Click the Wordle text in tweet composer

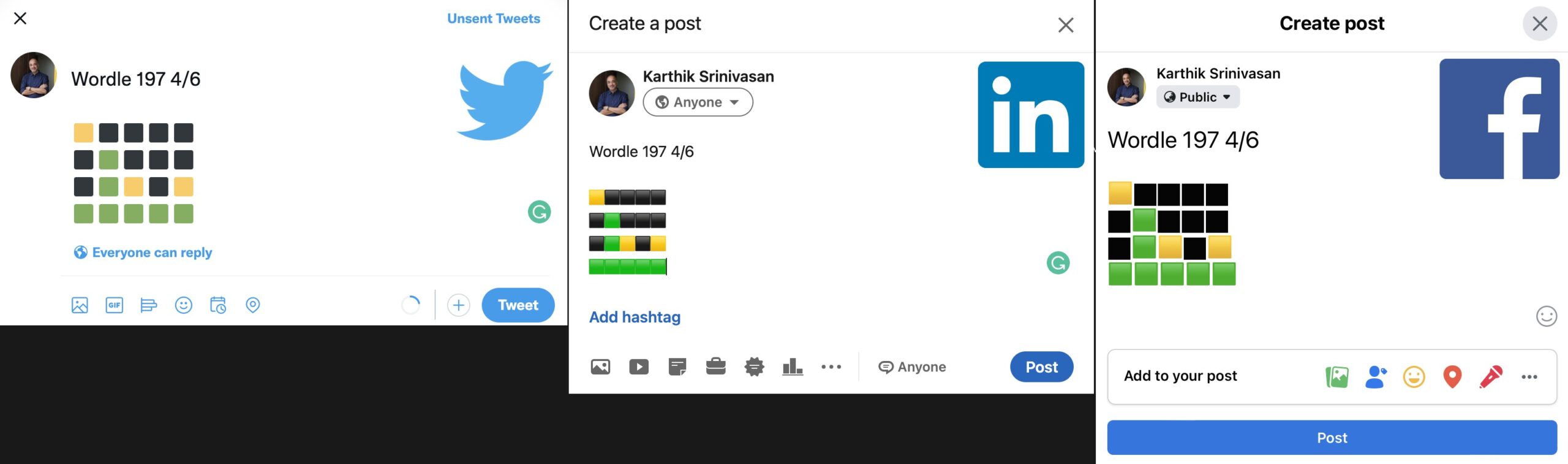[136, 79]
